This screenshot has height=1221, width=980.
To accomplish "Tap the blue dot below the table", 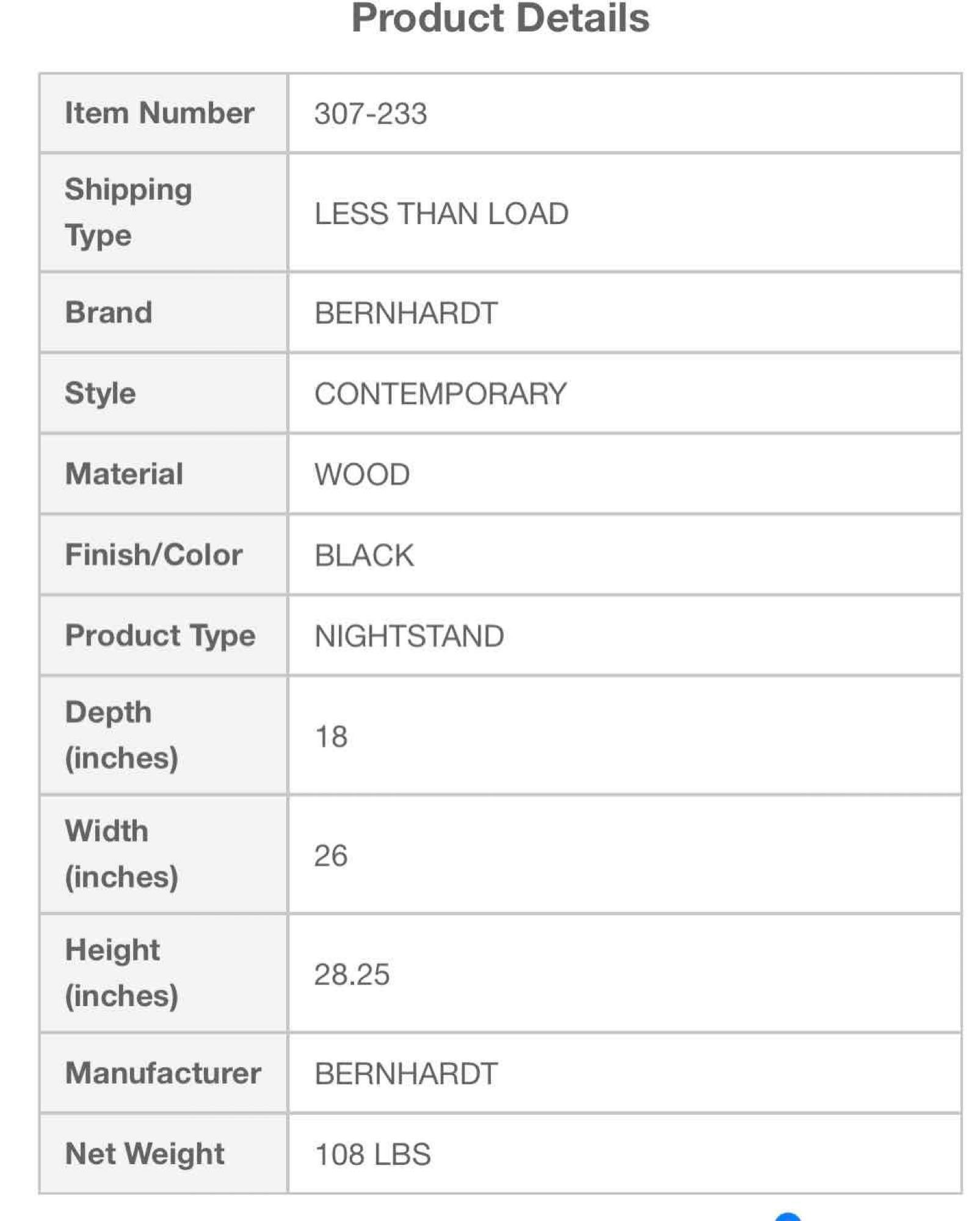I will pyautogui.click(x=788, y=1217).
